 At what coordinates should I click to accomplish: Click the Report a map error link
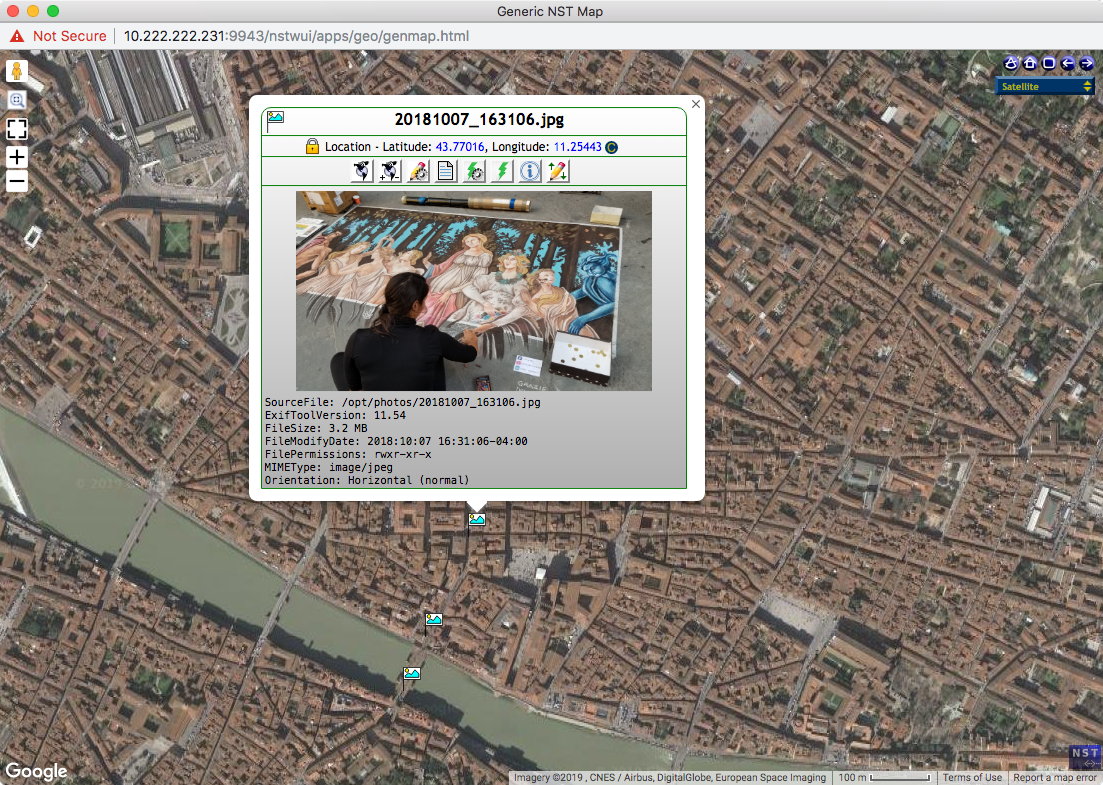[1054, 777]
